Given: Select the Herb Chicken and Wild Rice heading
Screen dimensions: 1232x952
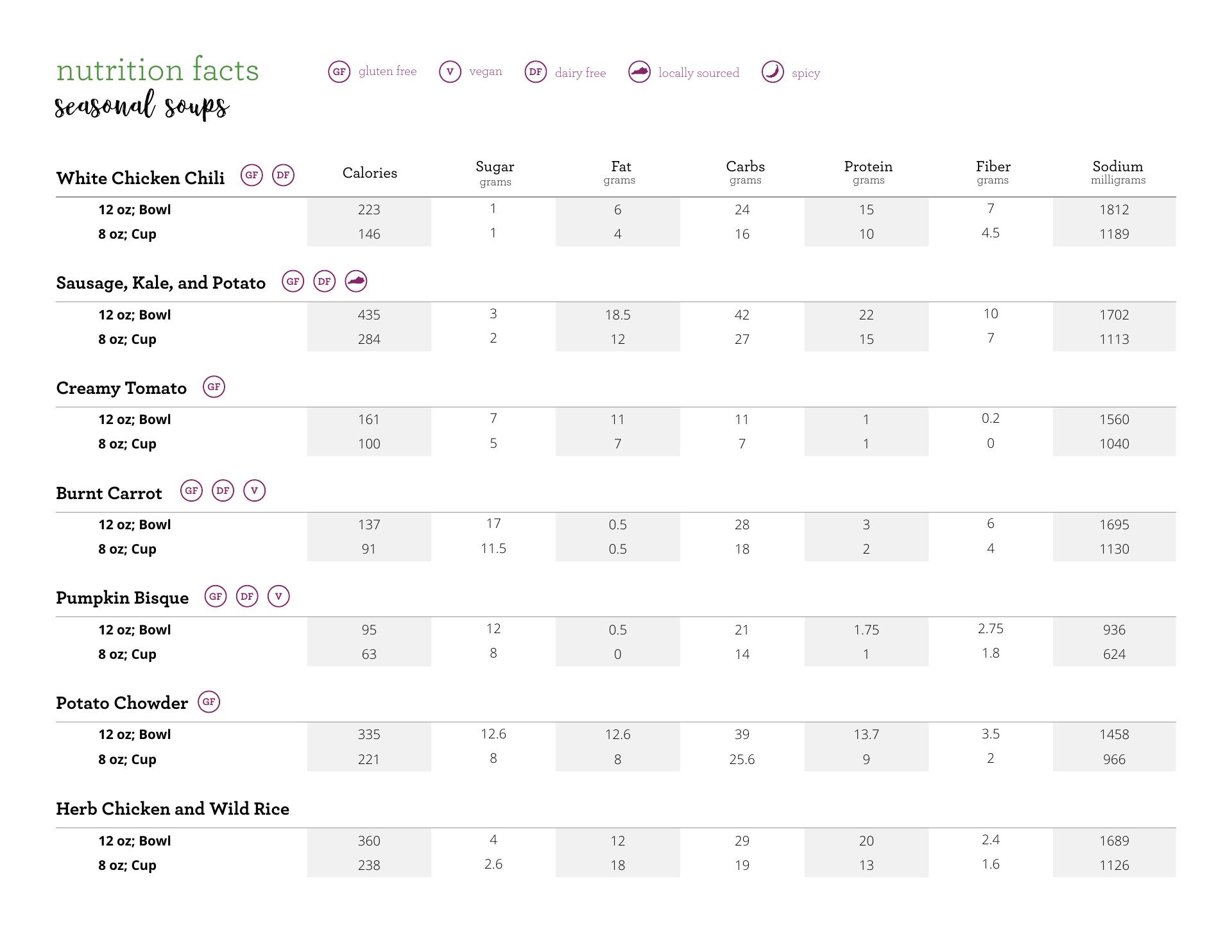Looking at the screenshot, I should pyautogui.click(x=173, y=809).
